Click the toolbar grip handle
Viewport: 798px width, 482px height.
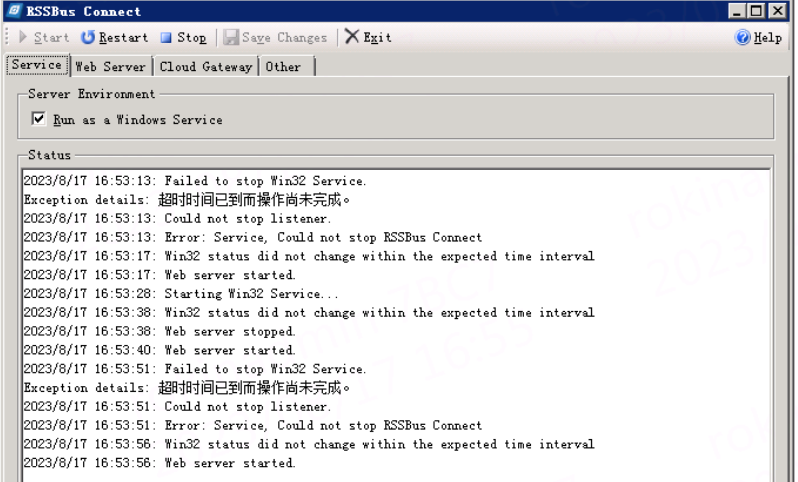point(7,38)
